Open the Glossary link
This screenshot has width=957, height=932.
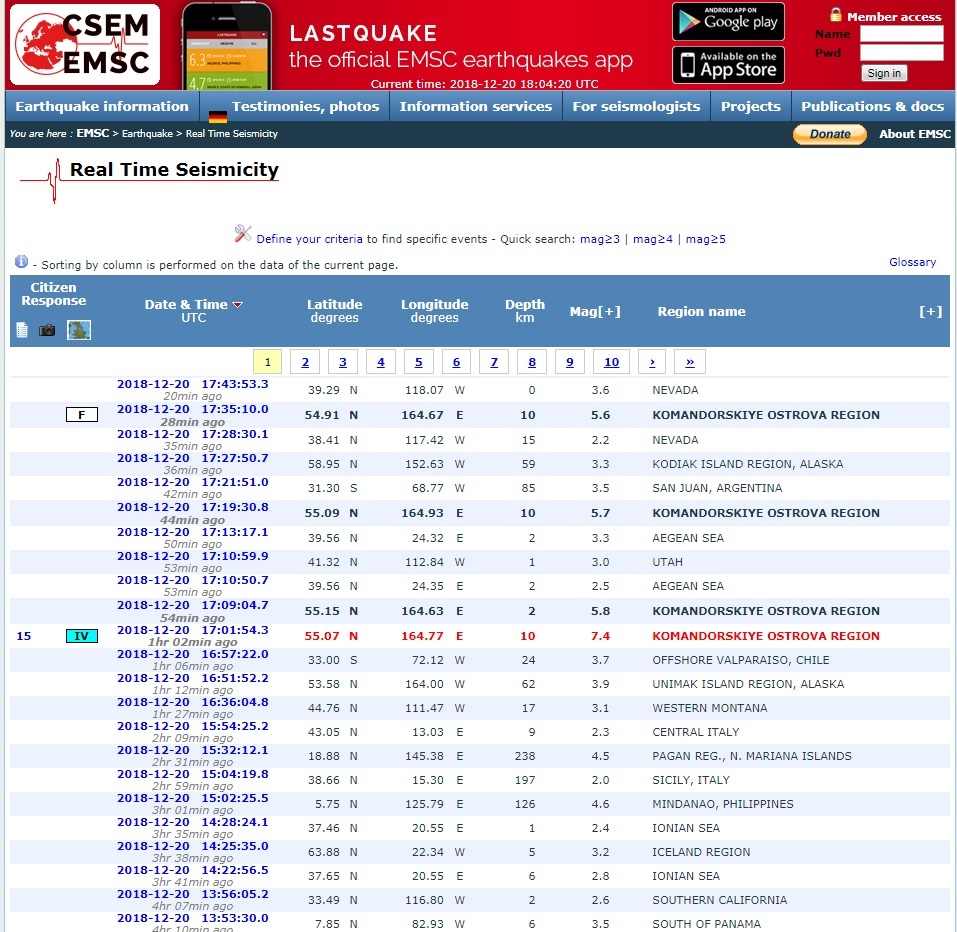click(x=912, y=262)
